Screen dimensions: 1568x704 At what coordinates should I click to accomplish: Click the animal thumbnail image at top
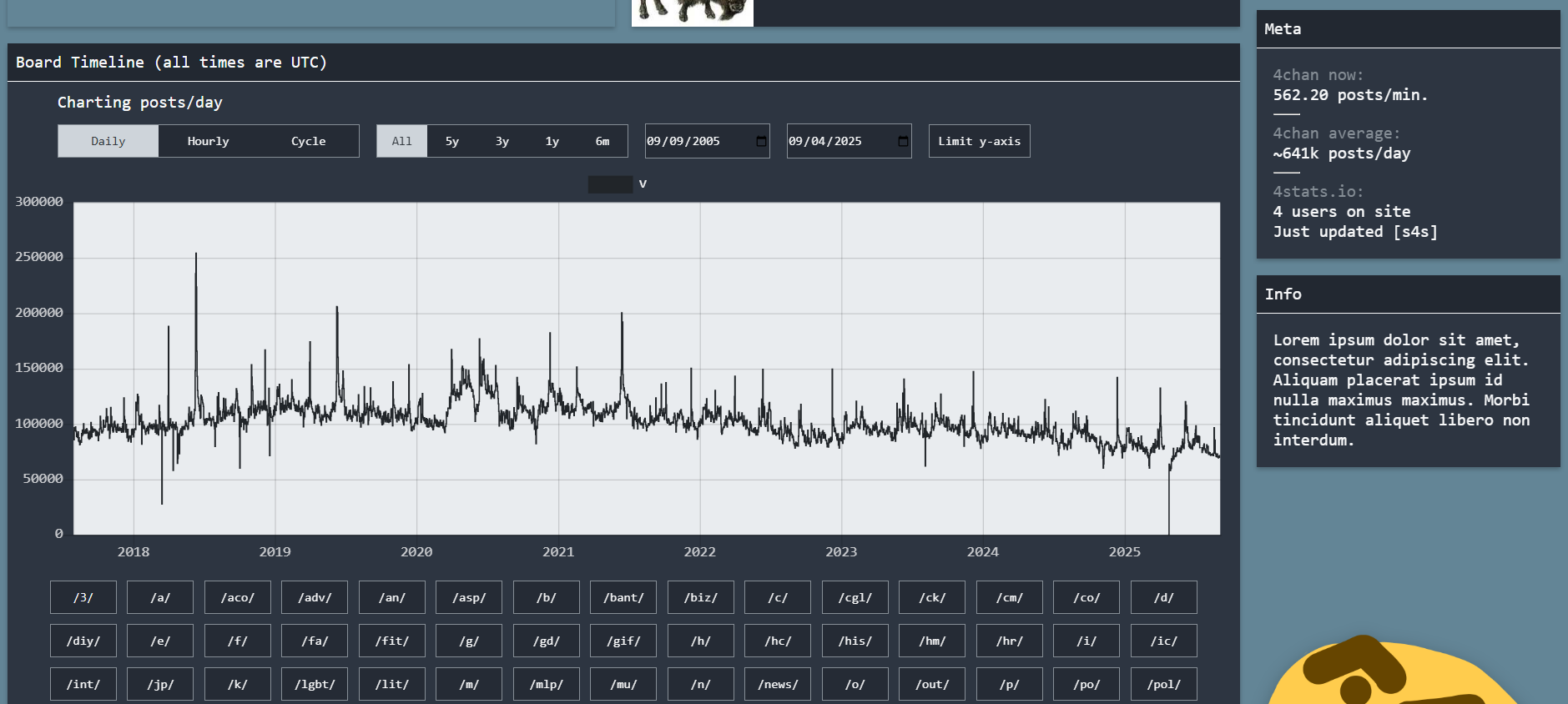click(x=692, y=13)
